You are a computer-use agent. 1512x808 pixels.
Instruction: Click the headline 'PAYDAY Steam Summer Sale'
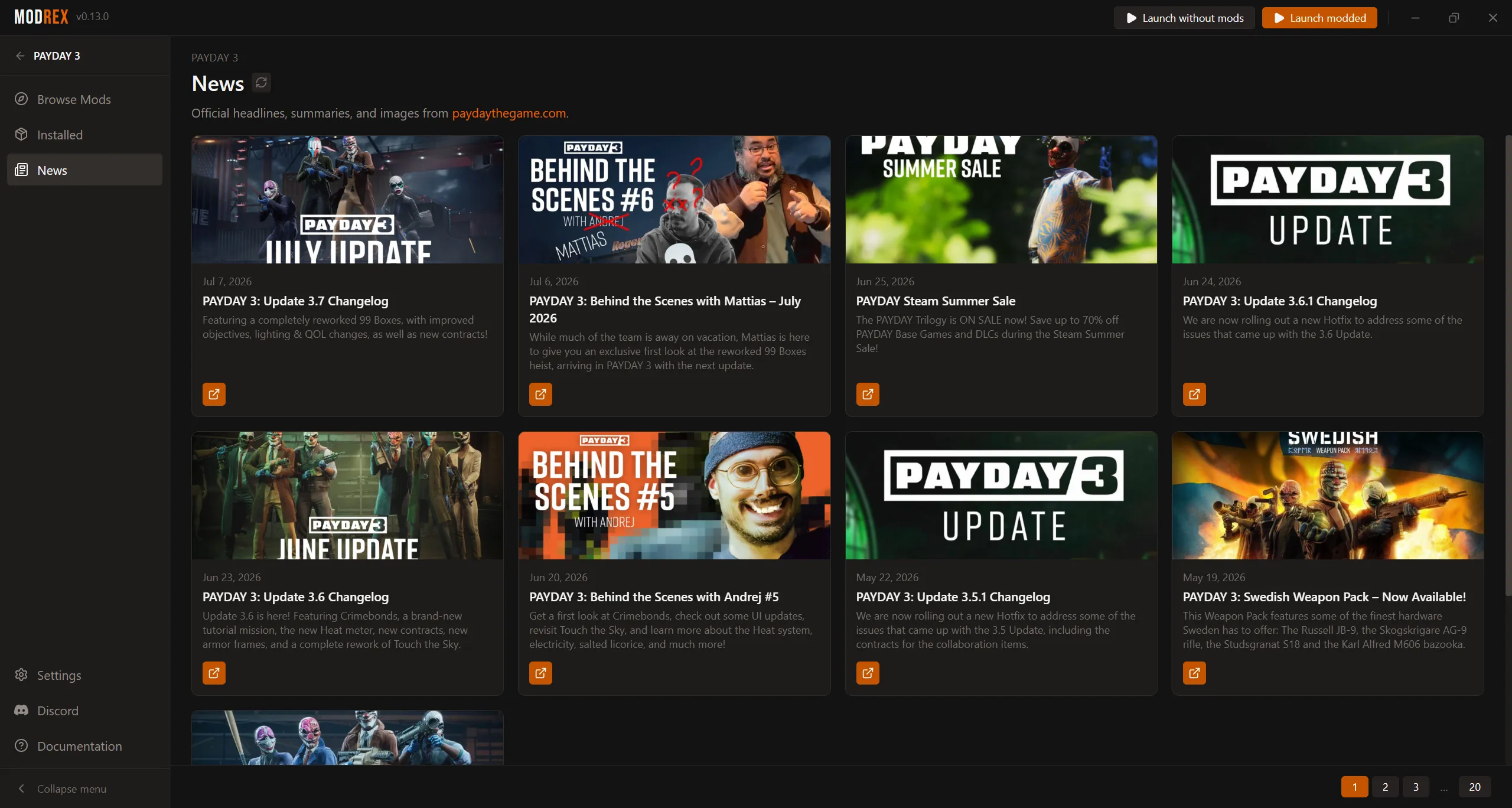tap(936, 301)
